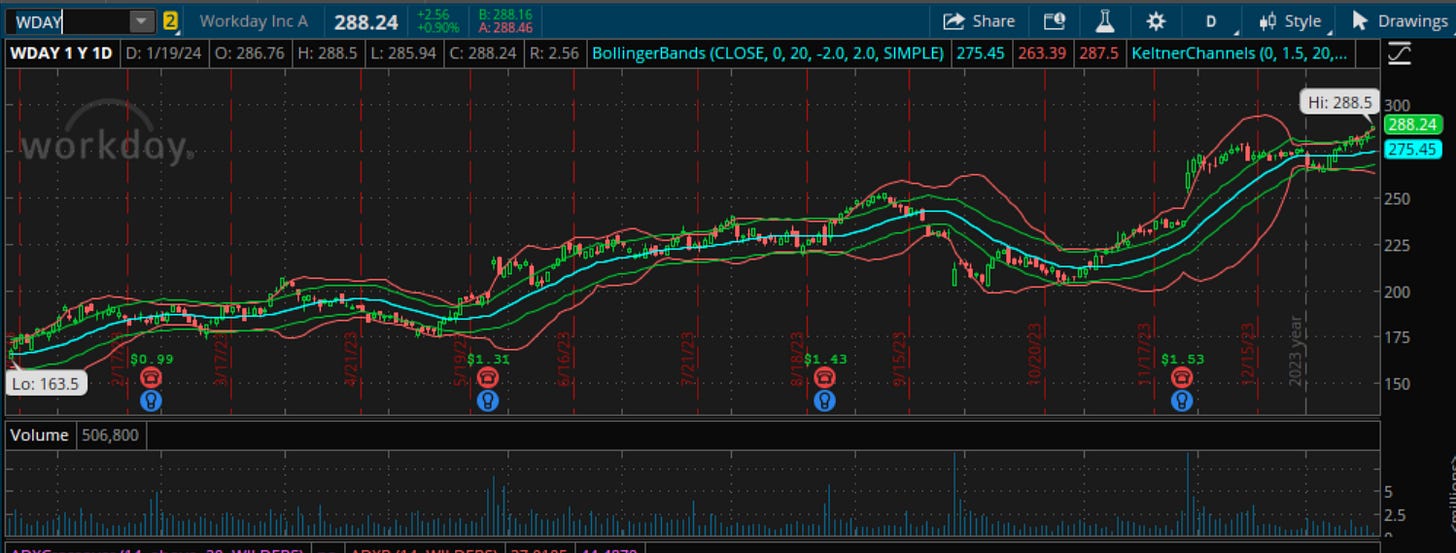Click the date readout D: 1/19/24
Screen dimensions: 1456x553
pos(165,52)
